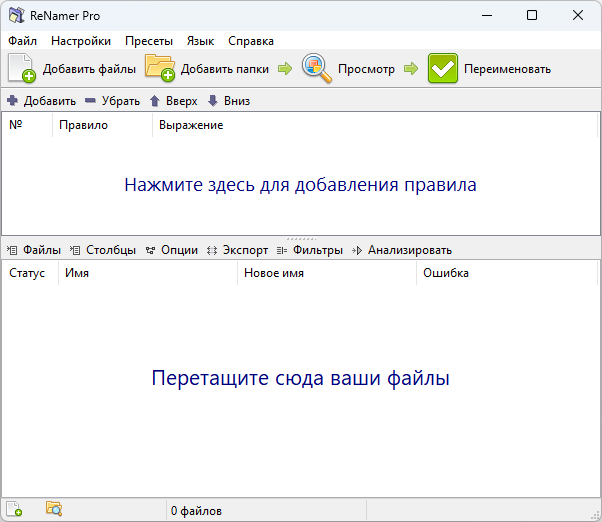Open the Настройки menu
This screenshot has height=522, width=602.
click(81, 41)
